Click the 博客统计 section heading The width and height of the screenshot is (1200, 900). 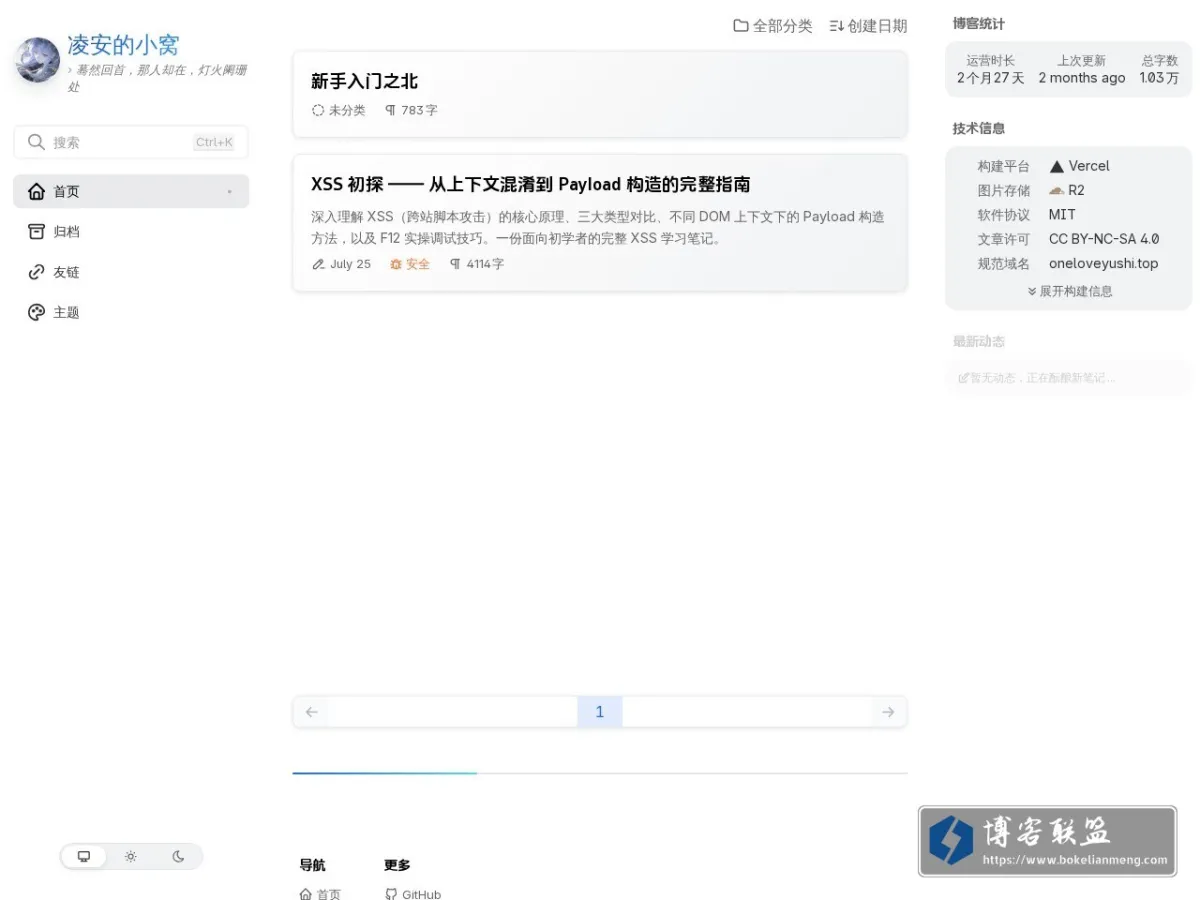tap(979, 23)
